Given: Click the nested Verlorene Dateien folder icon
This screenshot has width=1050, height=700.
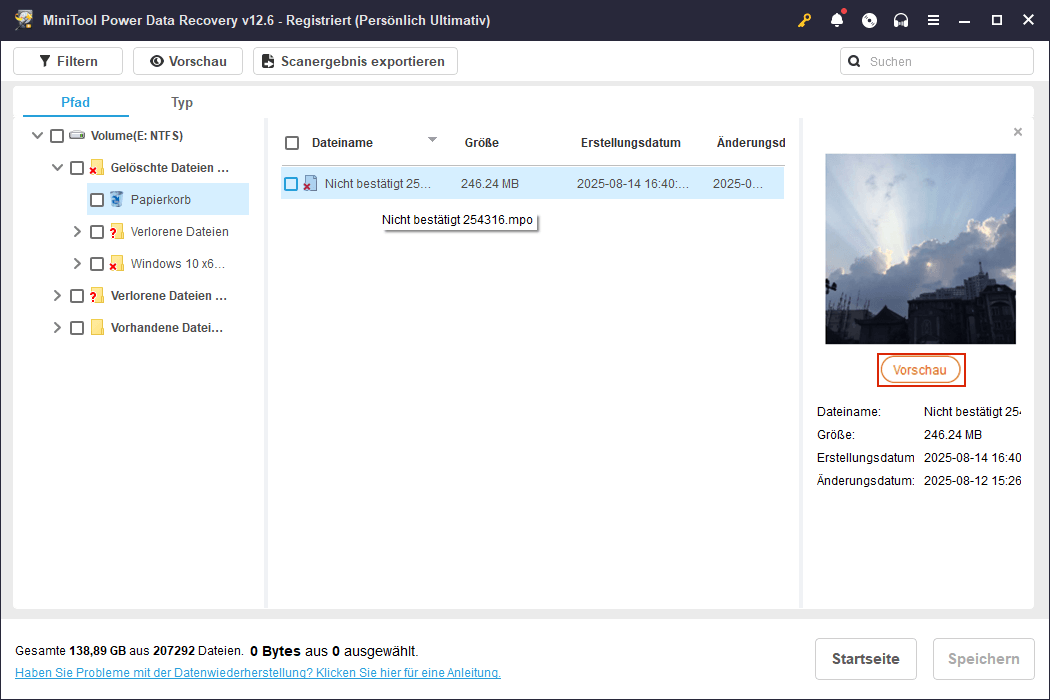Looking at the screenshot, I should coord(117,232).
